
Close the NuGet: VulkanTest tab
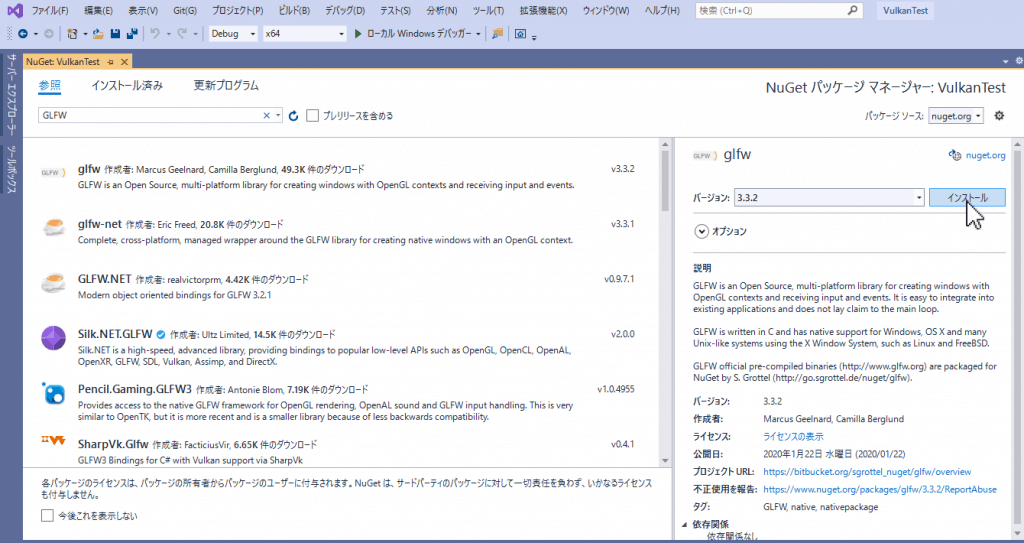pyautogui.click(x=123, y=61)
